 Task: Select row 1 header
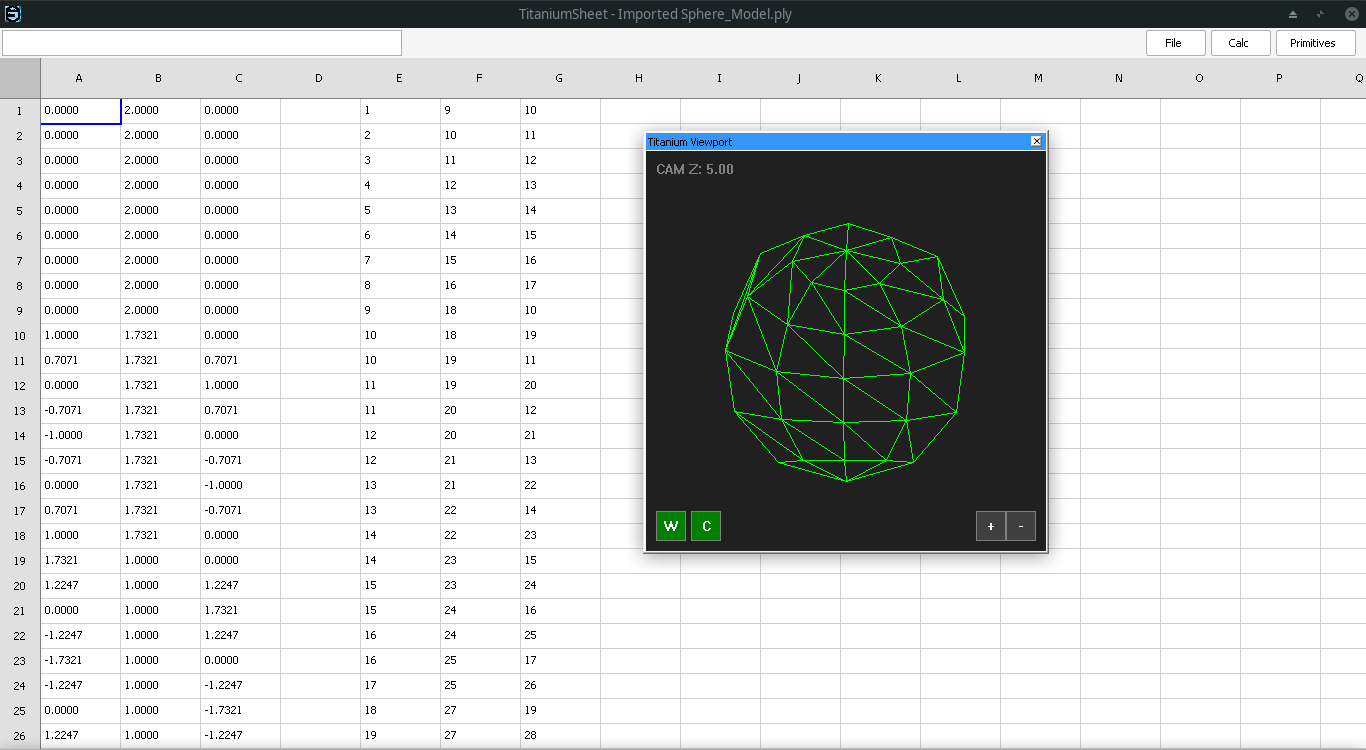click(20, 111)
